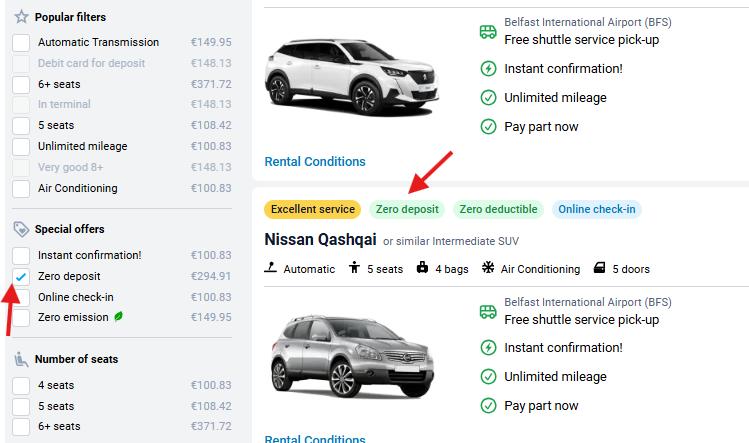Screen dimensions: 749x443
Task: Click the person icon next to 5 seats
Action: (354, 267)
